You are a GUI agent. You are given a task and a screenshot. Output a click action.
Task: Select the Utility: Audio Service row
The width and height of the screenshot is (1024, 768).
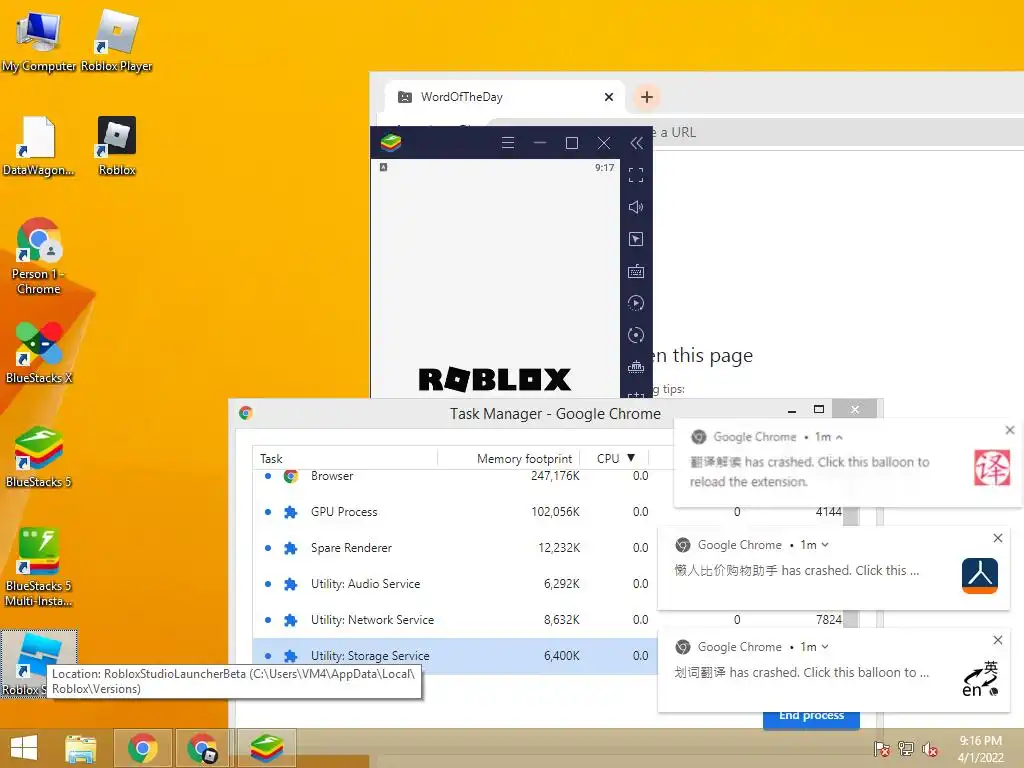(454, 584)
